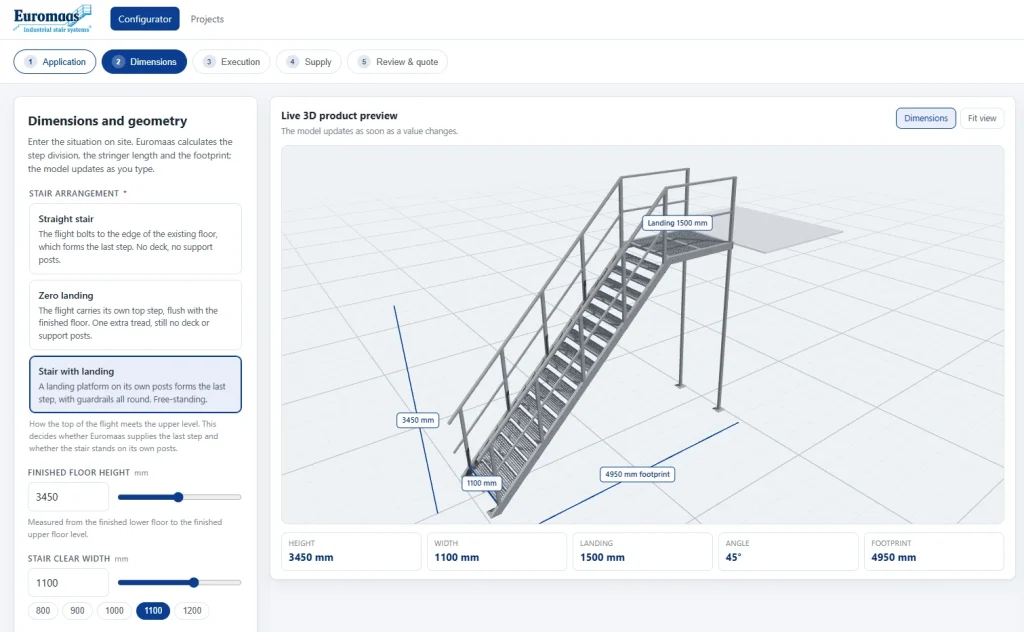This screenshot has height=632, width=1024.
Task: Click the Landing 1500 mm label in the model
Action: (677, 223)
